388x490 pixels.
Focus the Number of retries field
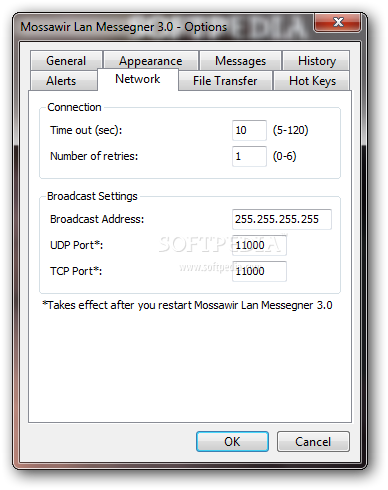click(x=249, y=156)
